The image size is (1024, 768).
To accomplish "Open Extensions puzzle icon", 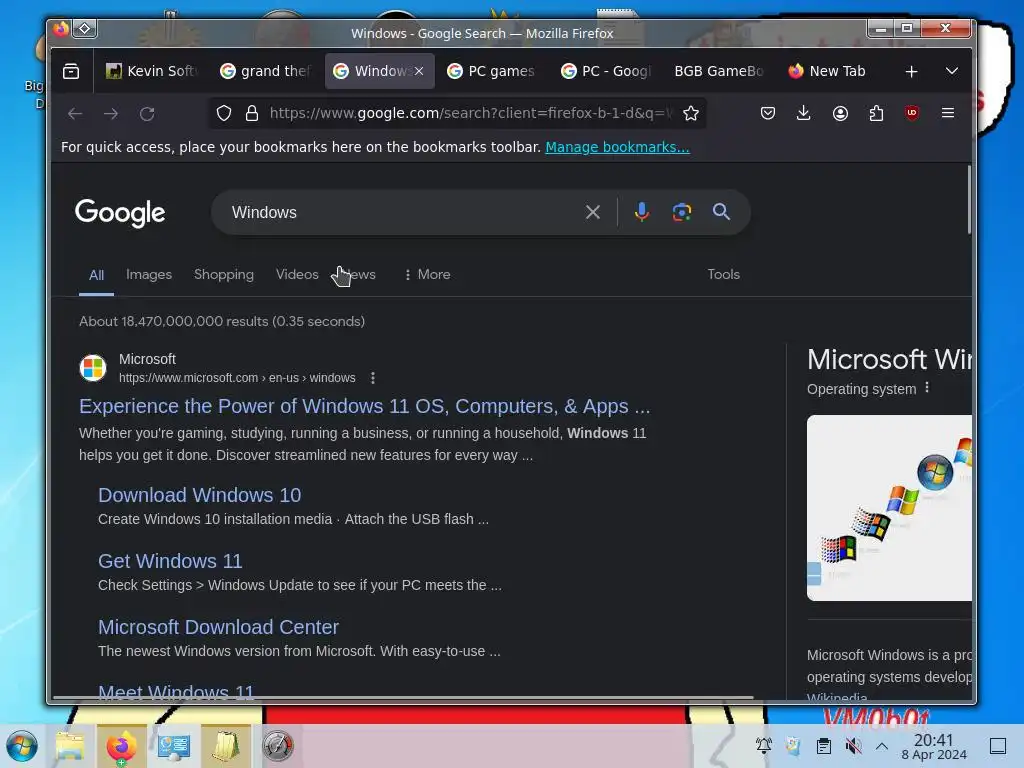I will 876,114.
